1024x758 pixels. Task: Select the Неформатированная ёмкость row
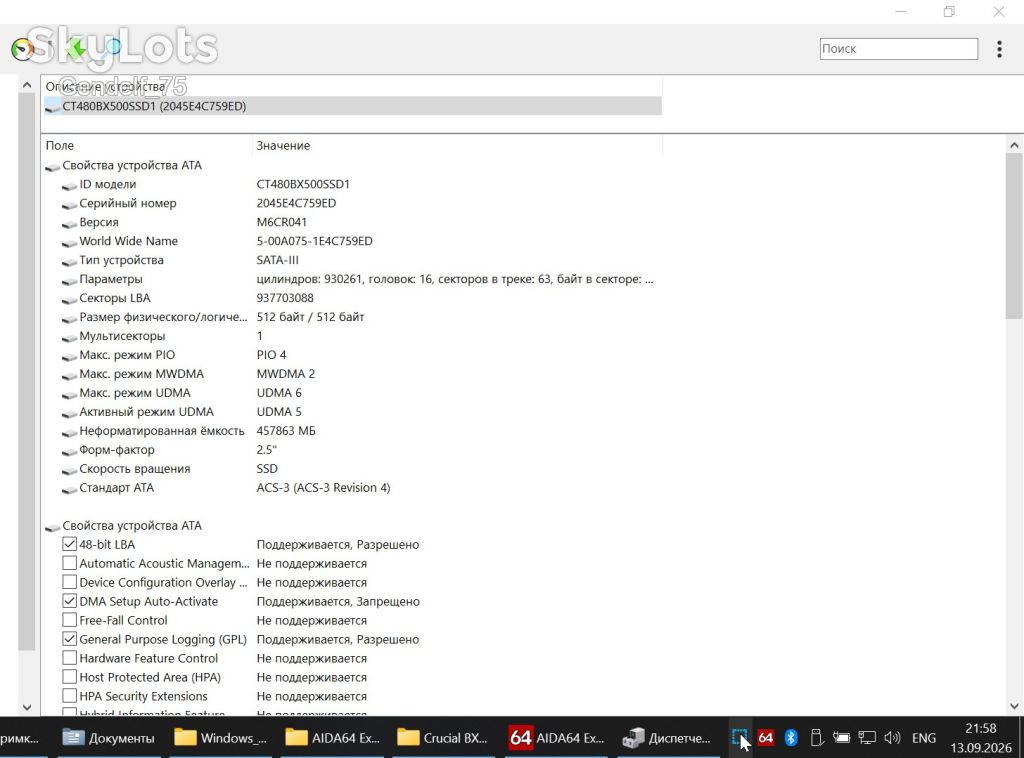[352, 430]
